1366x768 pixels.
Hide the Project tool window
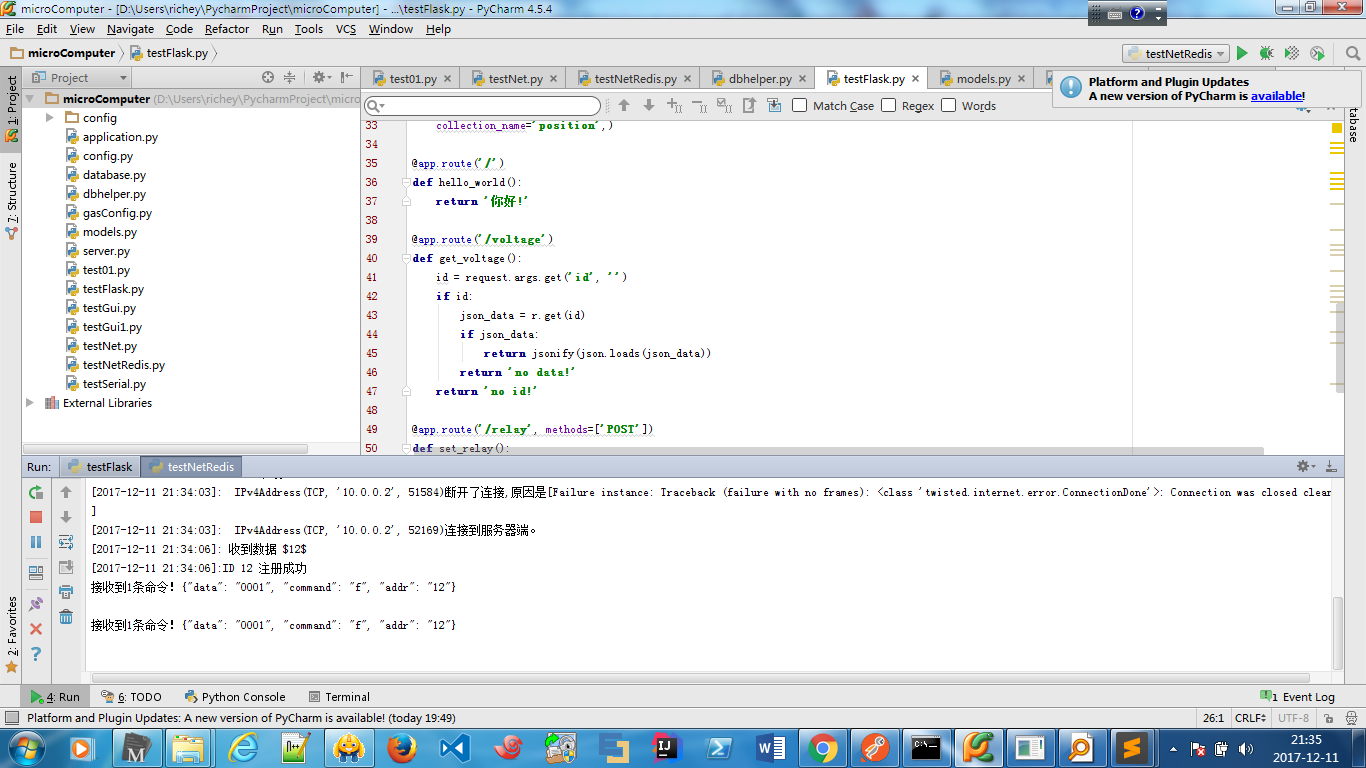tap(347, 77)
